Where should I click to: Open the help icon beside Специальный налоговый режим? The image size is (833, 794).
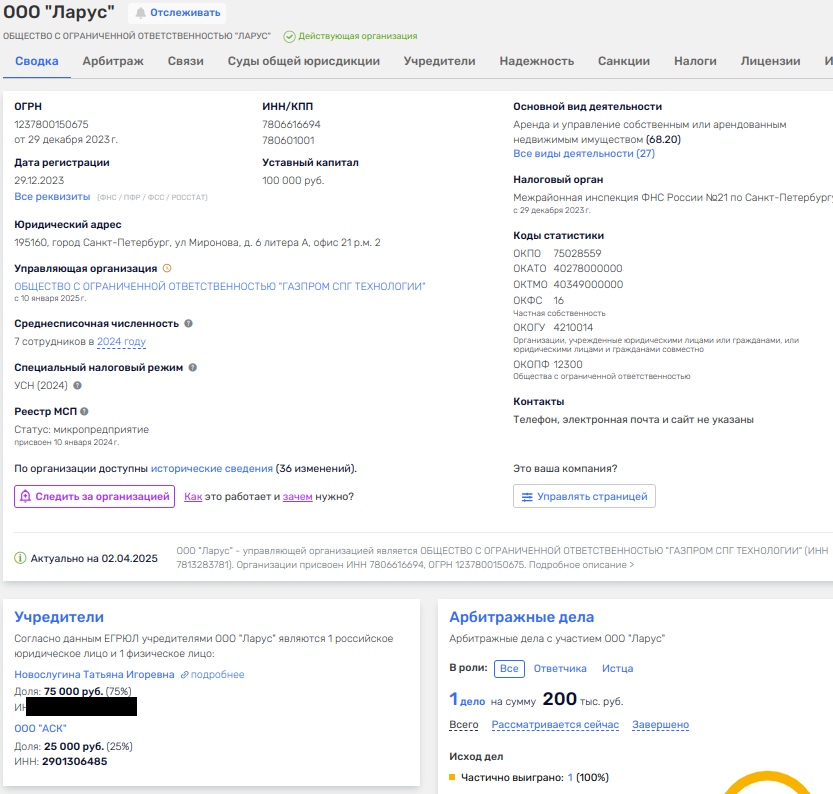pyautogui.click(x=193, y=368)
